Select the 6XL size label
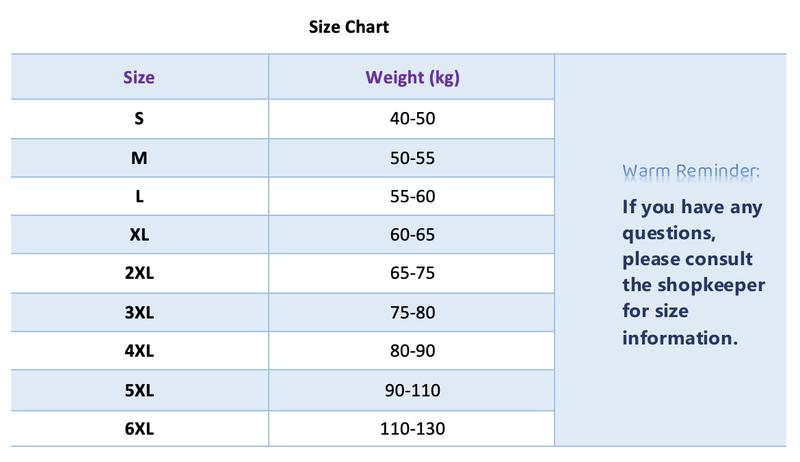 [139, 429]
